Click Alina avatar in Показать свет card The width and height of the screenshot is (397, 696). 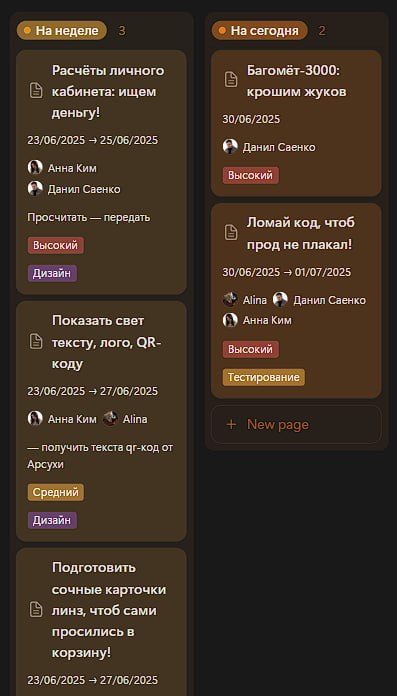[110, 419]
